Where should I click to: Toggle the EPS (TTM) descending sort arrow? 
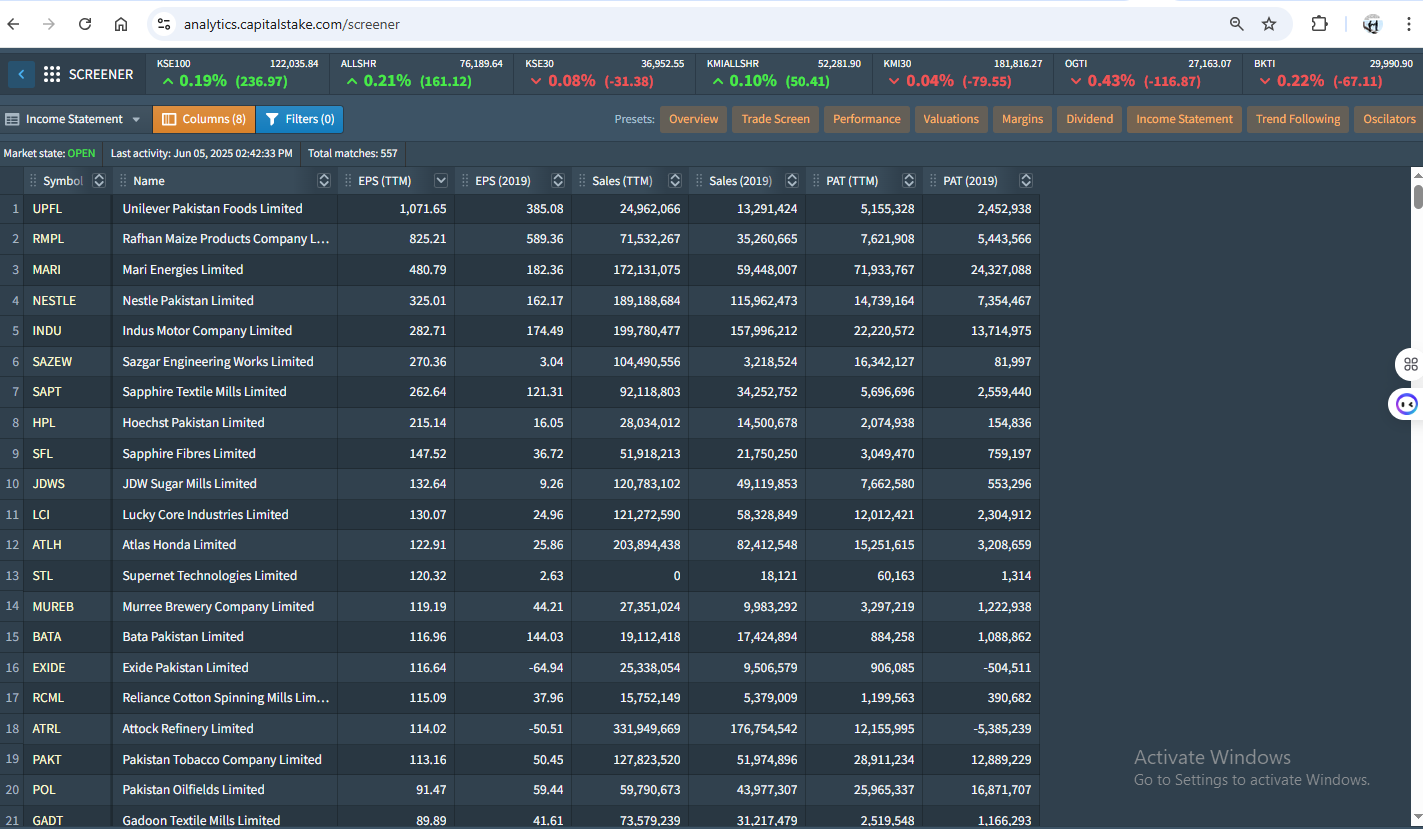click(441, 181)
